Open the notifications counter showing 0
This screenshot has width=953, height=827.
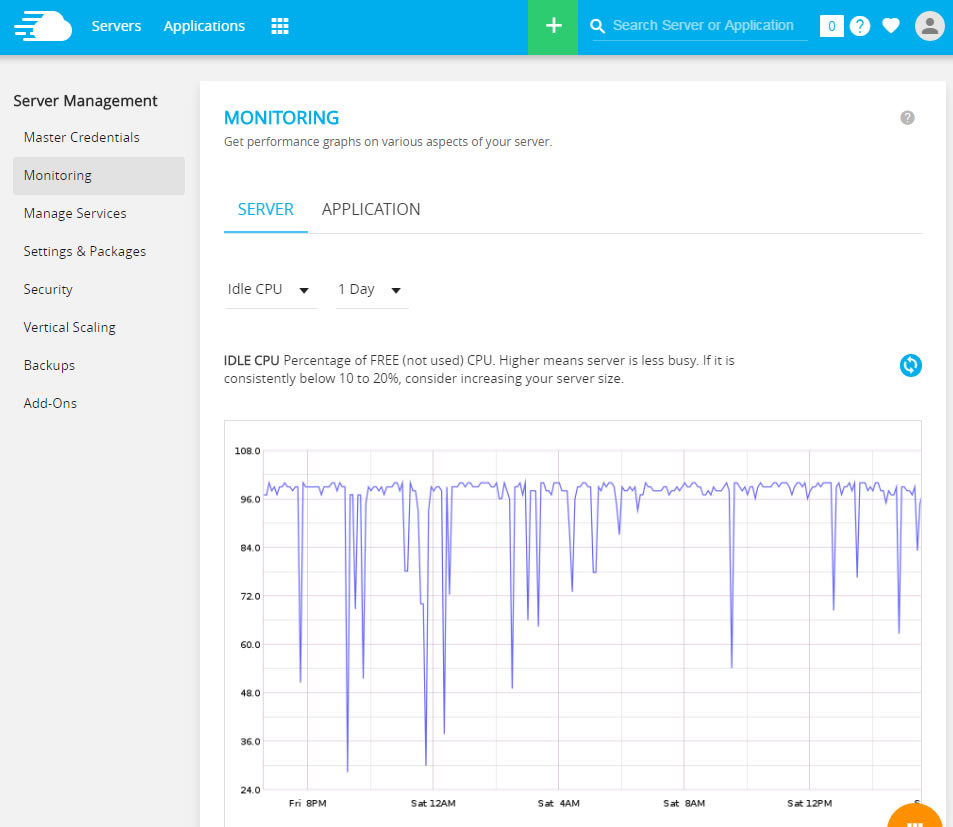click(831, 26)
